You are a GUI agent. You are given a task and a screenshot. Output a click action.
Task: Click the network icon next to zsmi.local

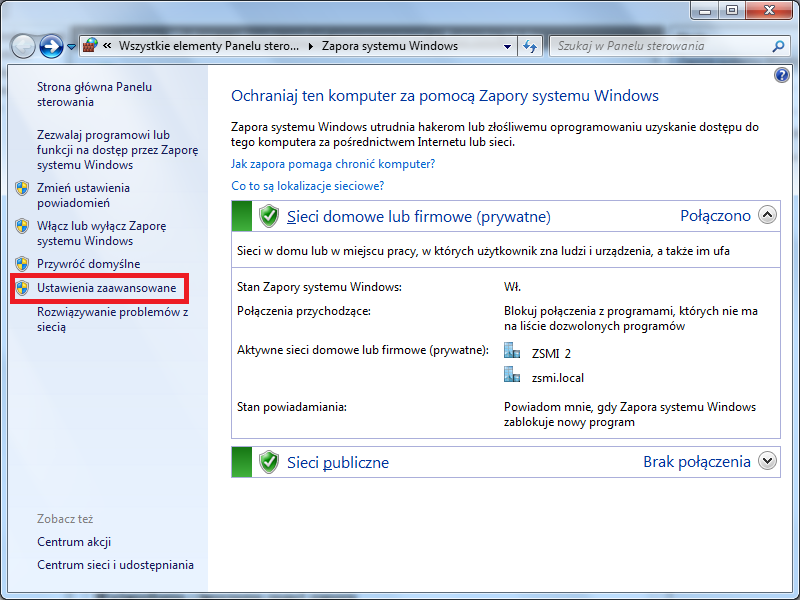512,375
